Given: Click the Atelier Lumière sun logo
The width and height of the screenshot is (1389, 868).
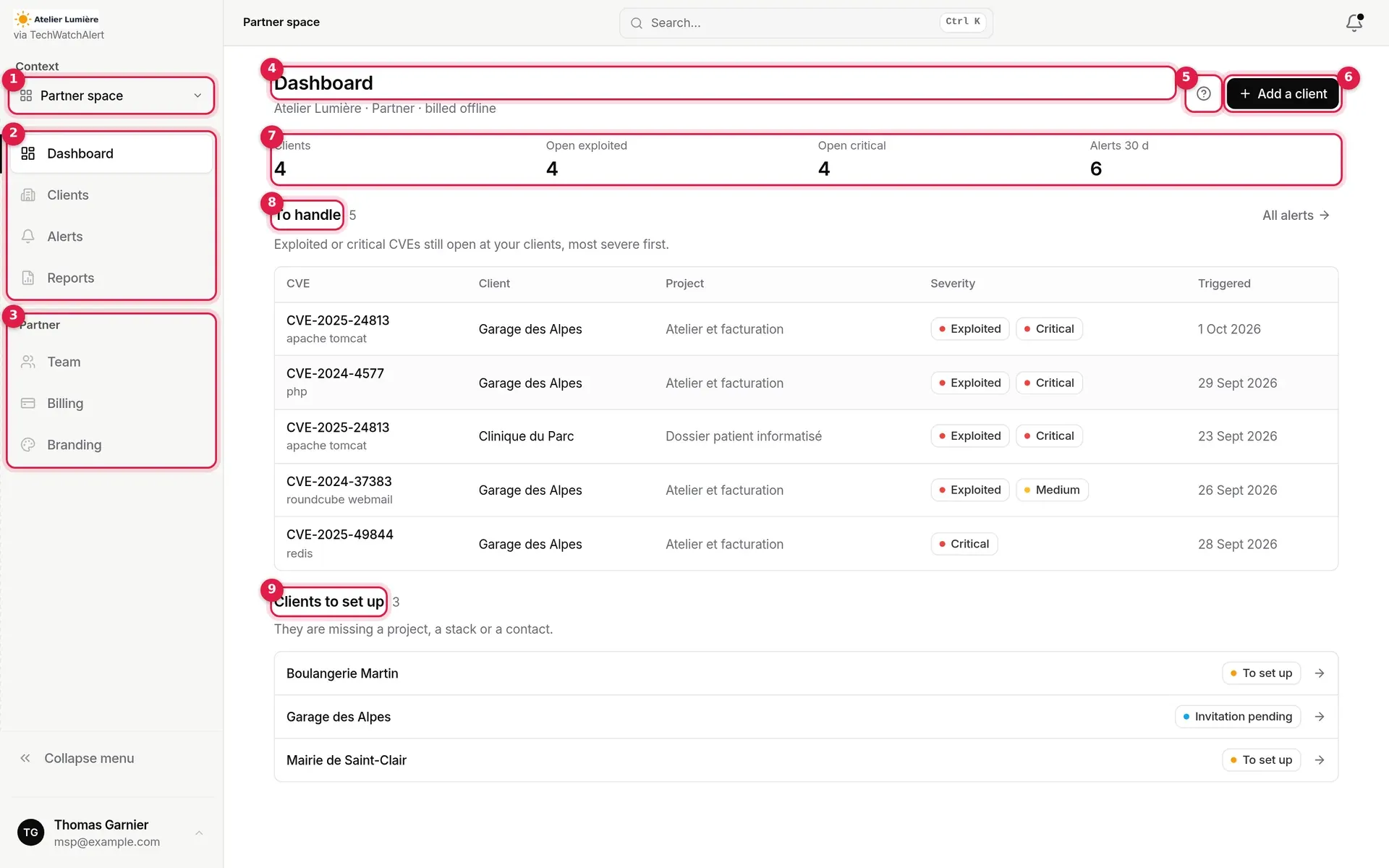Looking at the screenshot, I should 23,20.
